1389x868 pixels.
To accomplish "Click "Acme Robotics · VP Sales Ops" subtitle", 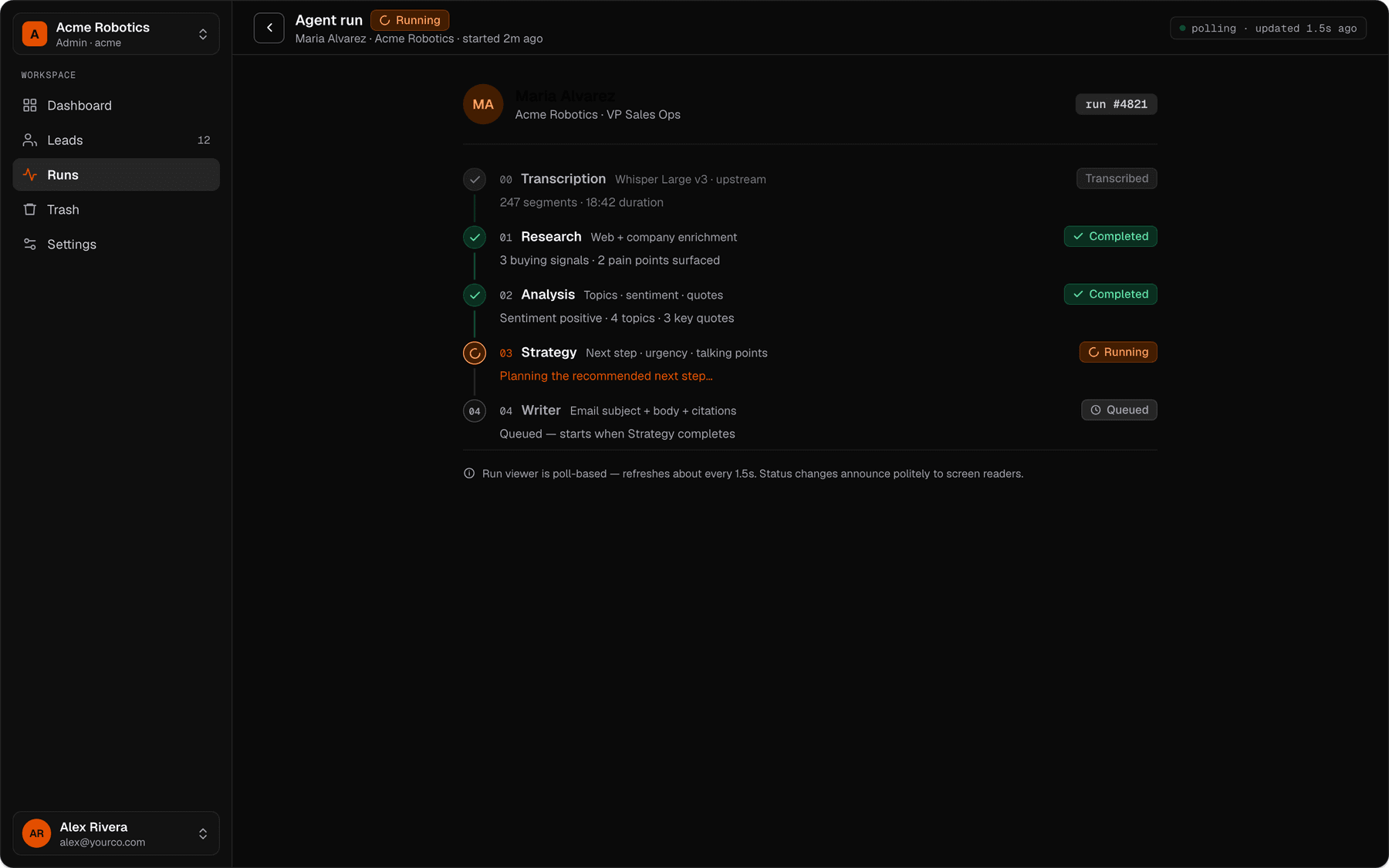I will (597, 114).
